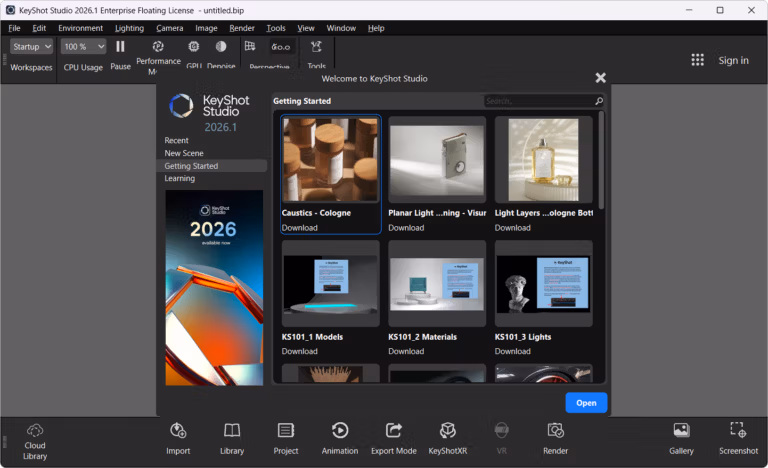Download the Light Layers scene
The width and height of the screenshot is (768, 468).
pyautogui.click(x=512, y=228)
